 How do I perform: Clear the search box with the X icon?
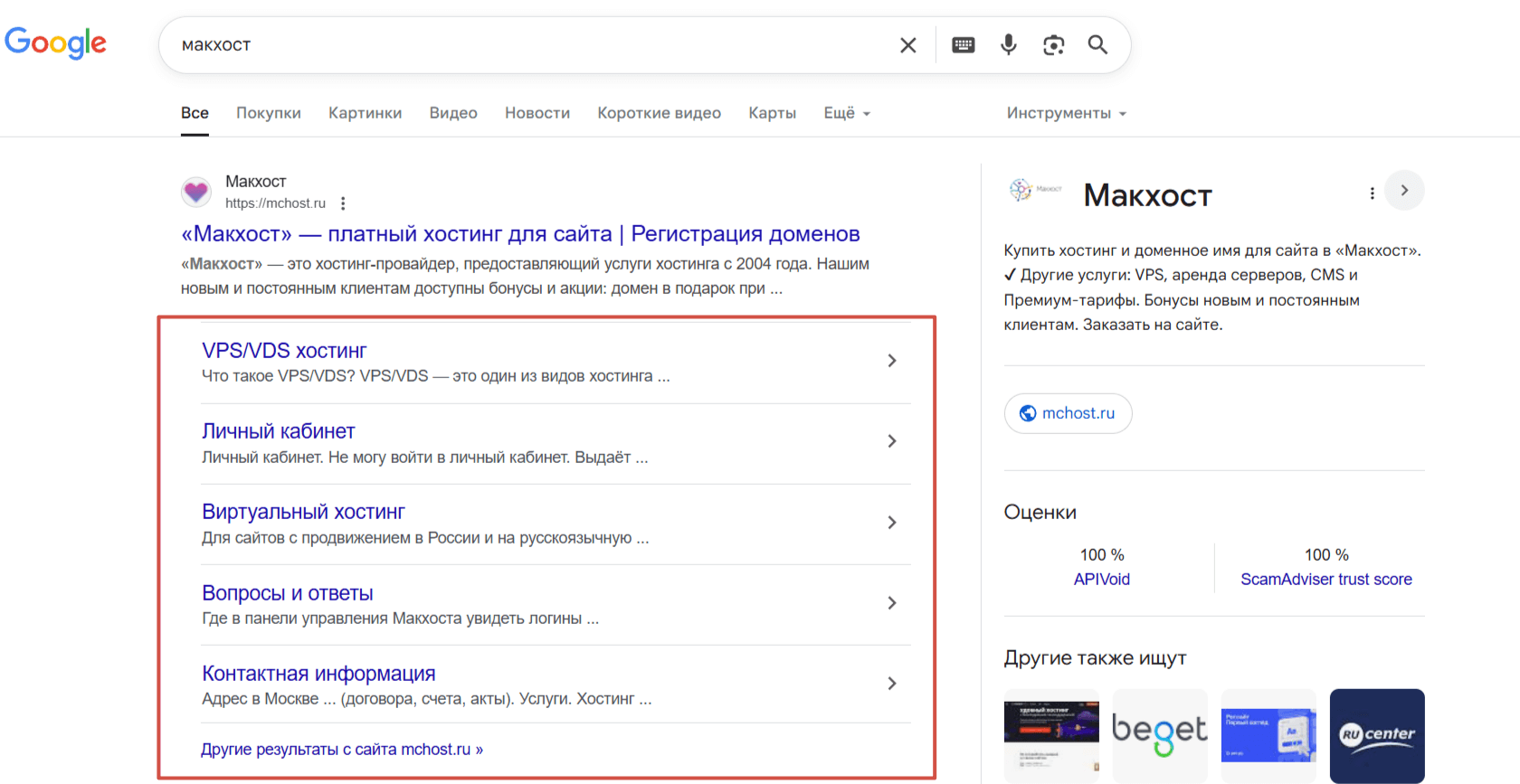pos(908,45)
